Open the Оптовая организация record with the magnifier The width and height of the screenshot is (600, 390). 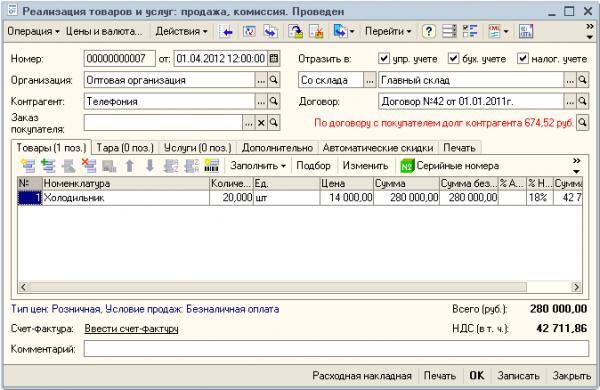(274, 80)
